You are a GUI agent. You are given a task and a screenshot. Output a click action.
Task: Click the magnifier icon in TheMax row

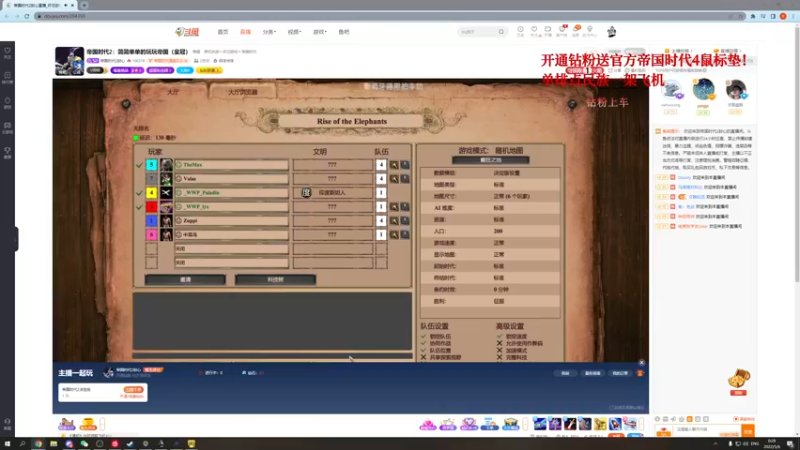(394, 165)
